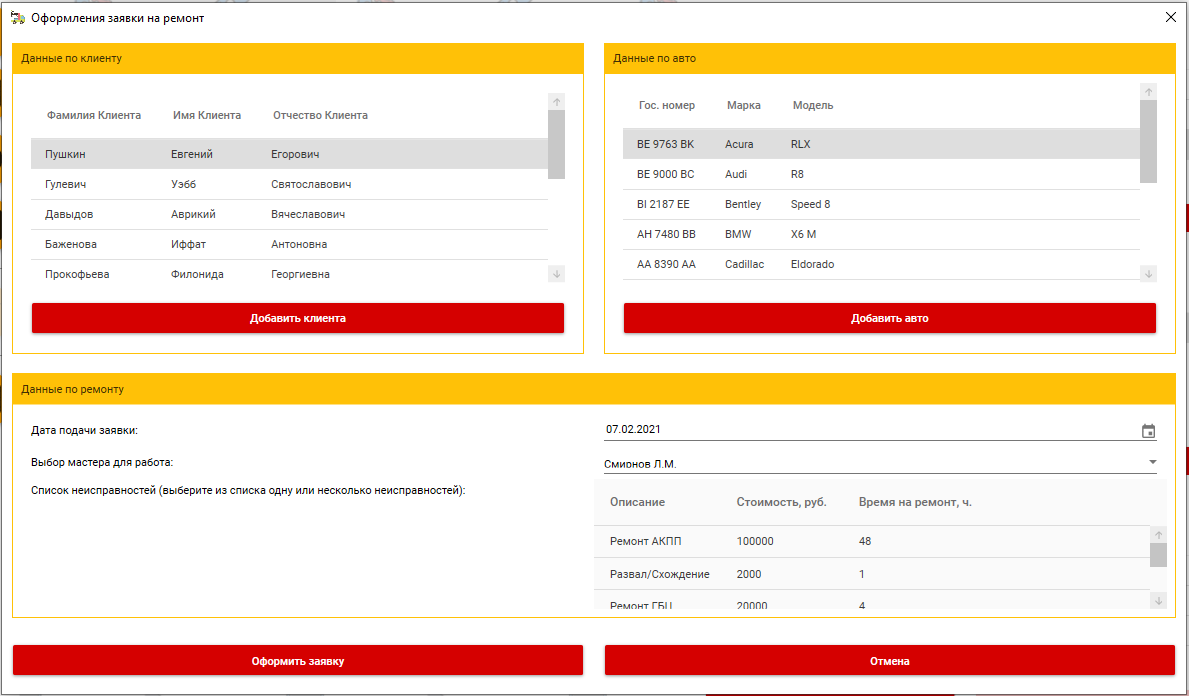
Task: Close the repair request window
Action: (1171, 17)
